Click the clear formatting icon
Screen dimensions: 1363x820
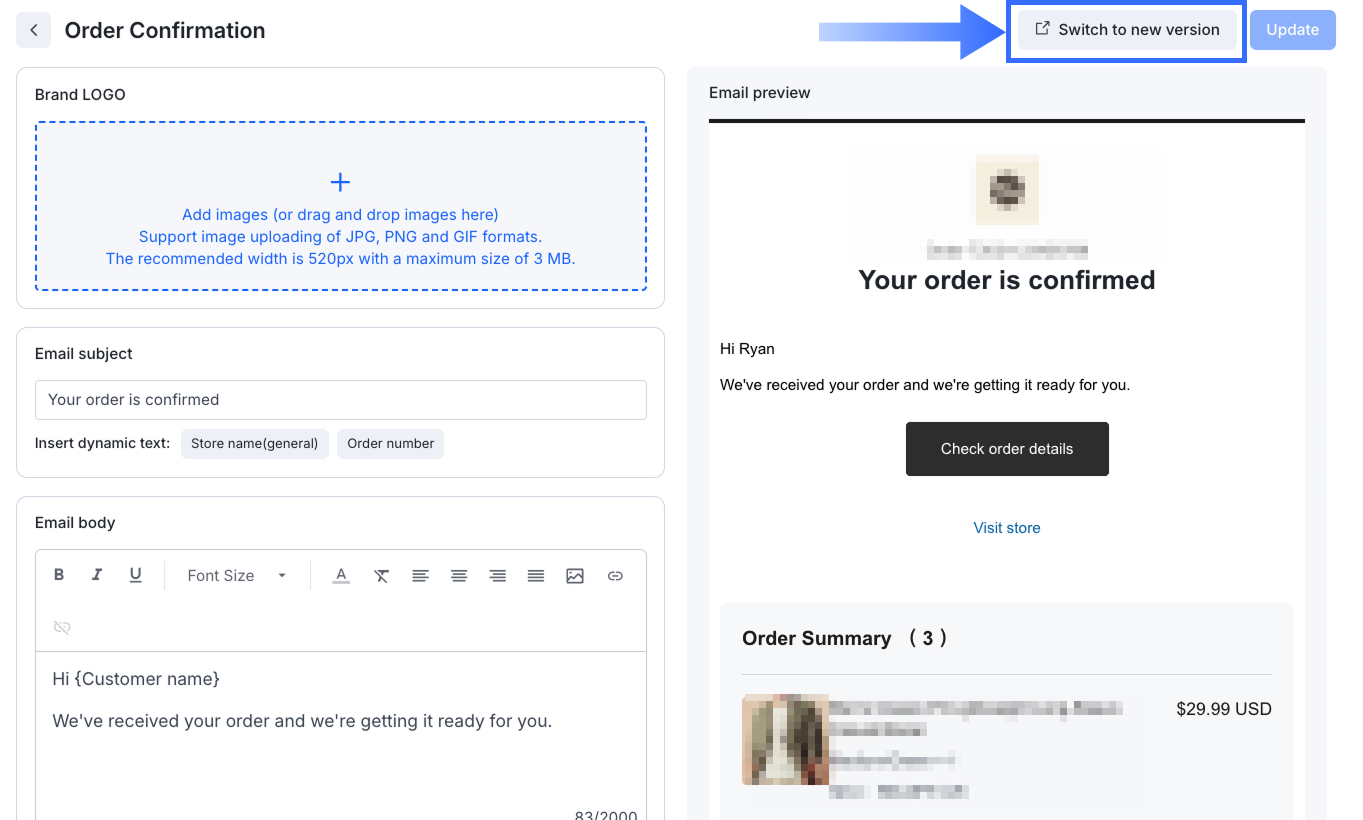(x=381, y=576)
